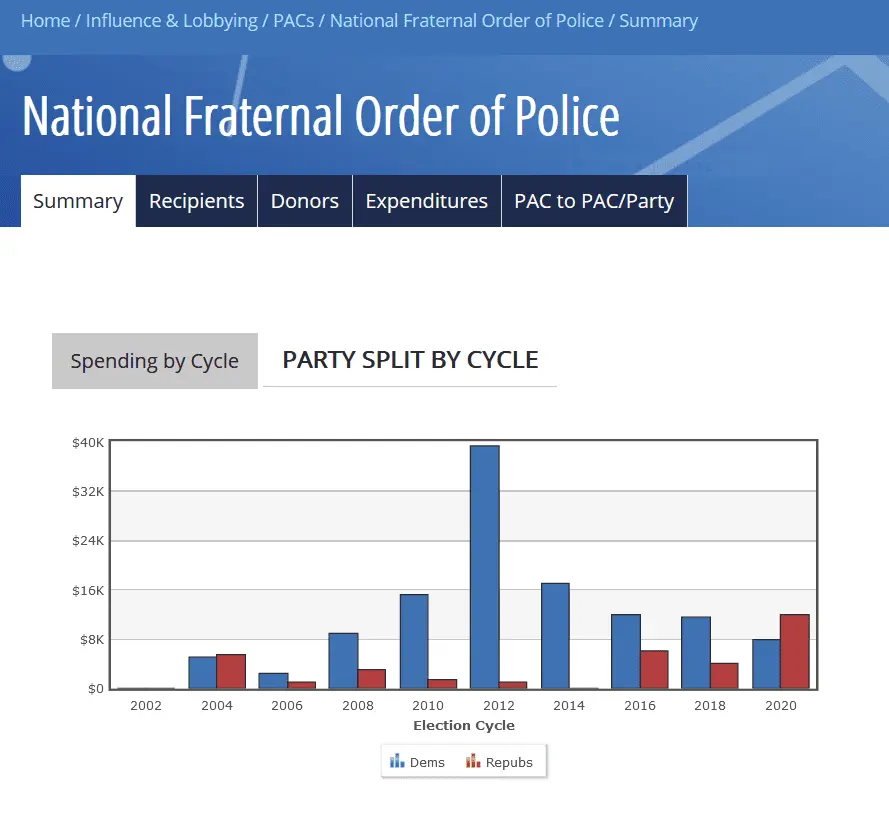Click the Election Cycle axis title
The image size is (889, 826).
(x=464, y=725)
